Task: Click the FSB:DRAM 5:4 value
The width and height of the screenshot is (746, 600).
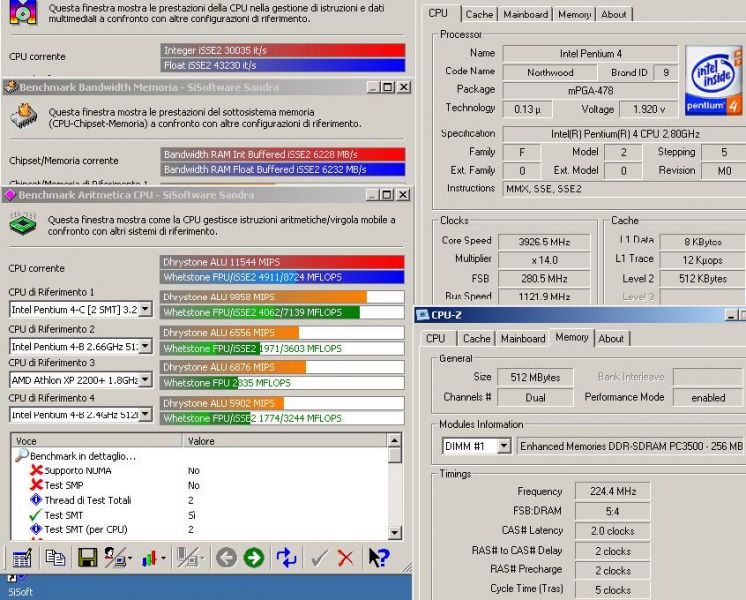Action: pyautogui.click(x=613, y=511)
